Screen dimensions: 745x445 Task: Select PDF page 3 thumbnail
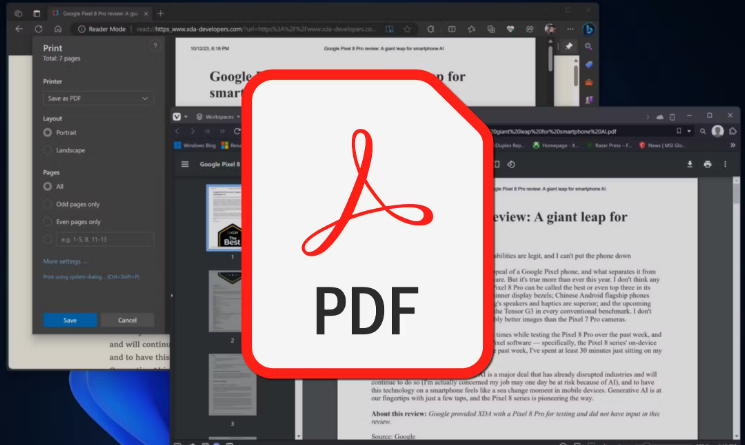[232, 385]
